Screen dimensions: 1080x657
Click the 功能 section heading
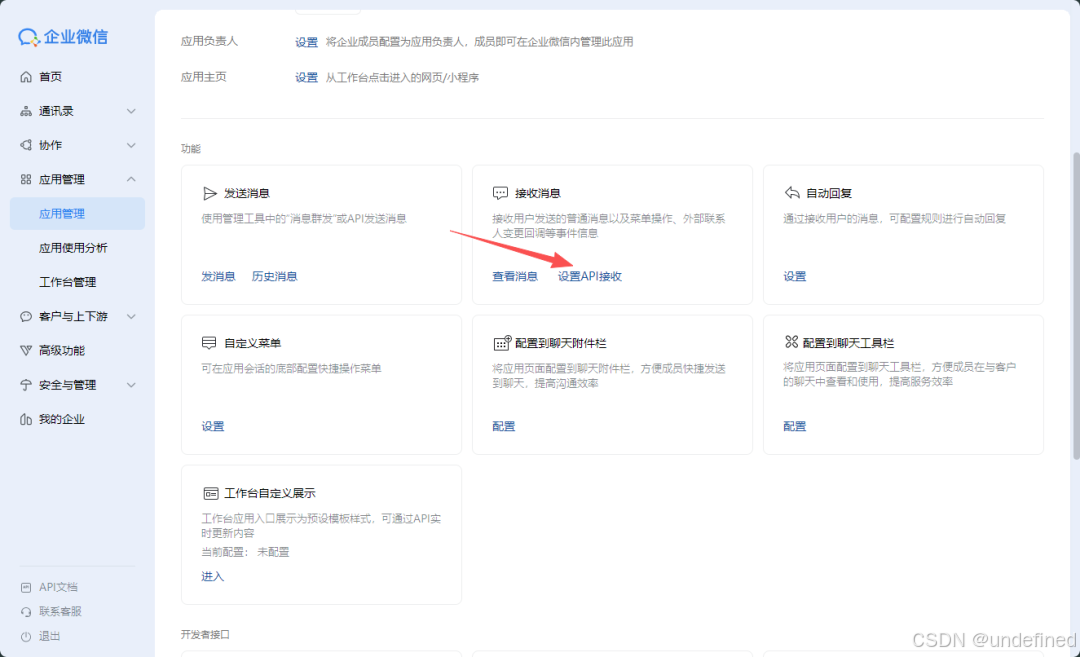[x=191, y=149]
